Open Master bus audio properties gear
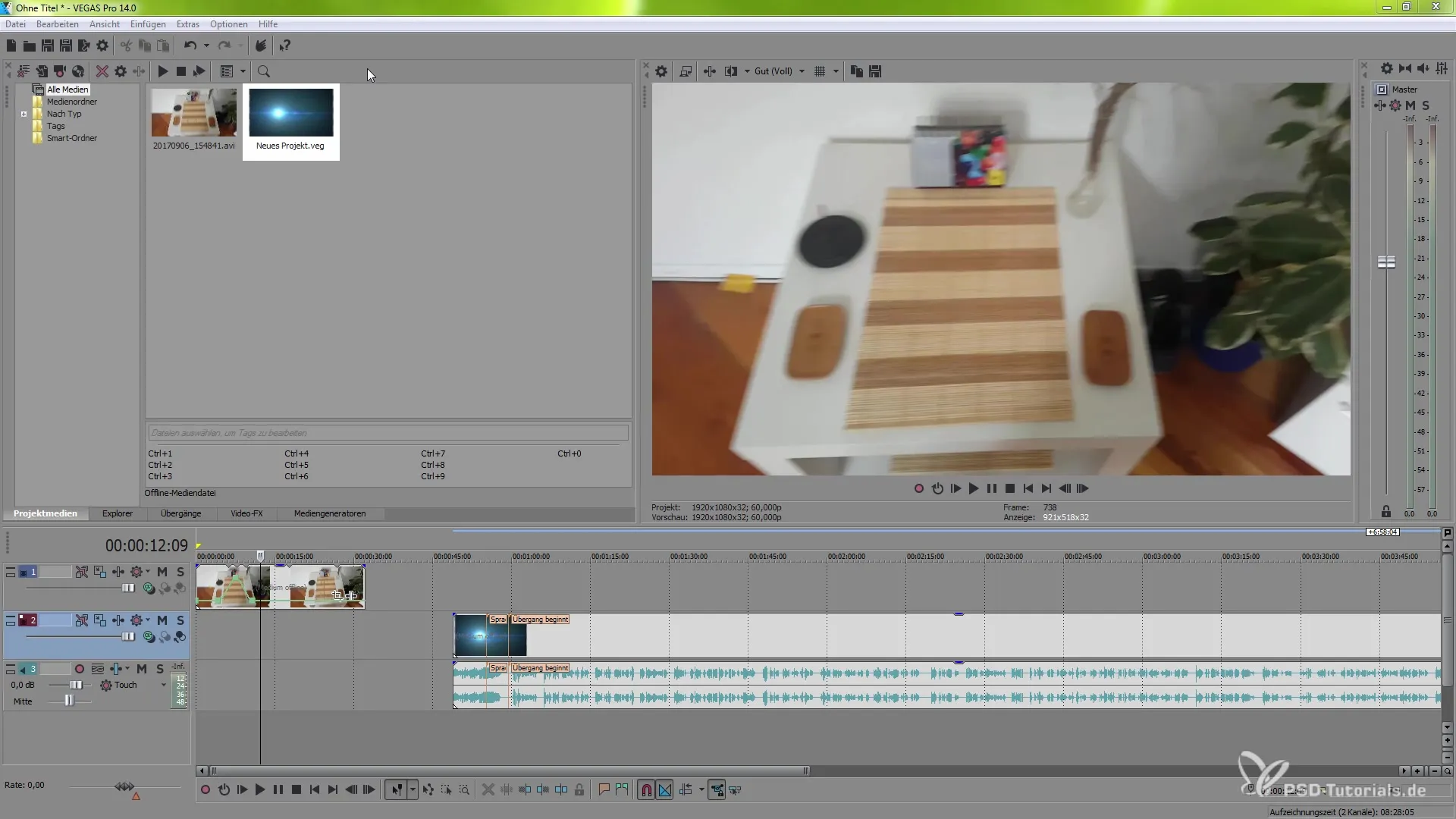The width and height of the screenshot is (1456, 819). click(x=1387, y=68)
